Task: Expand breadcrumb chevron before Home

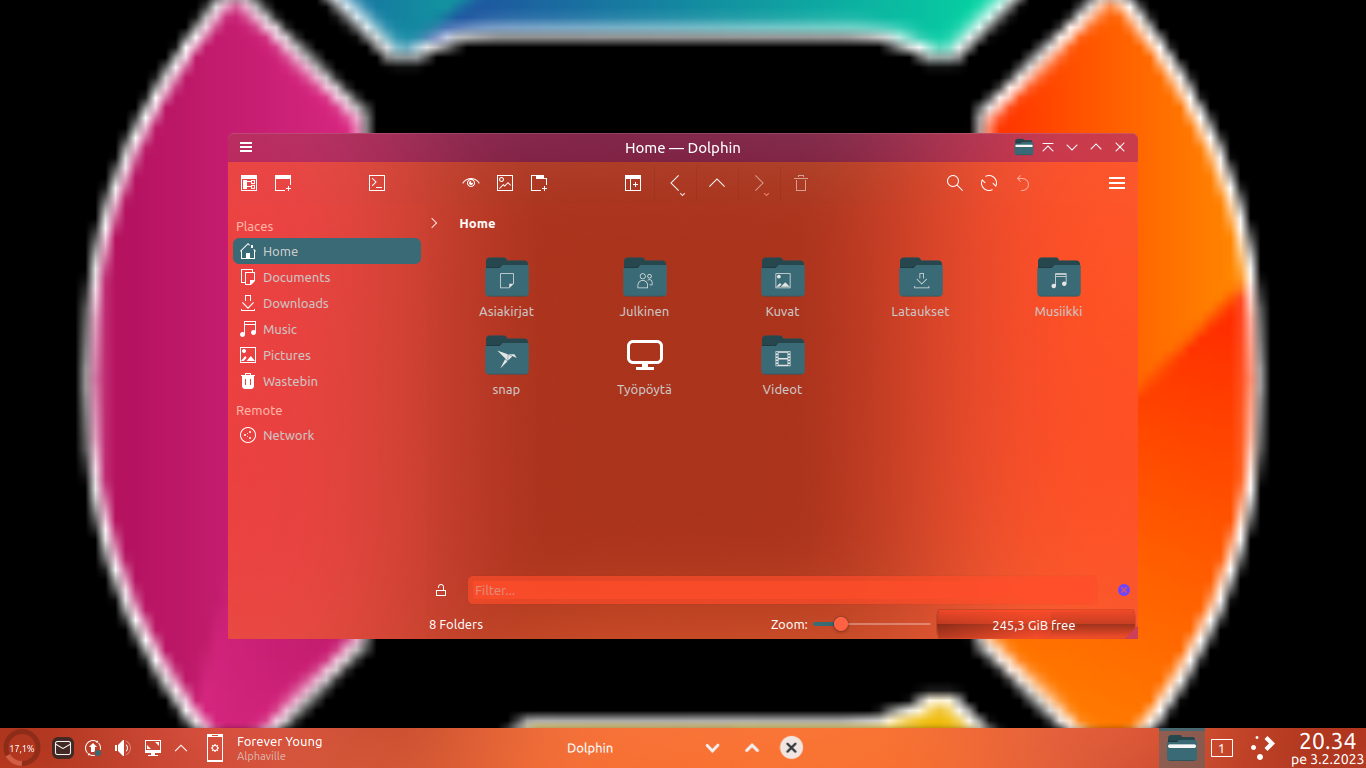Action: pyautogui.click(x=434, y=223)
